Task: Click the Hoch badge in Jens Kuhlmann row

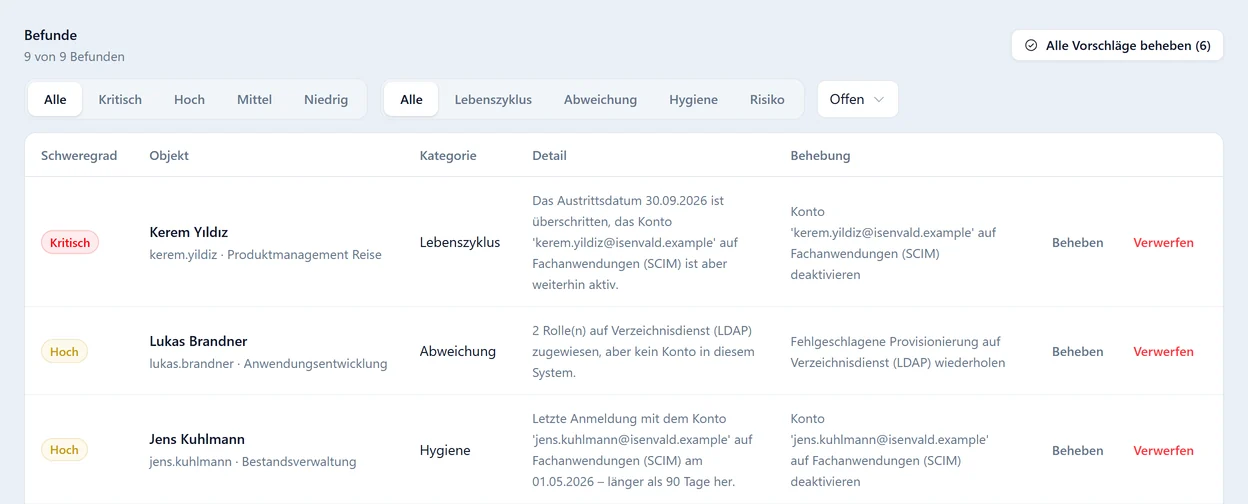Action: 64,450
